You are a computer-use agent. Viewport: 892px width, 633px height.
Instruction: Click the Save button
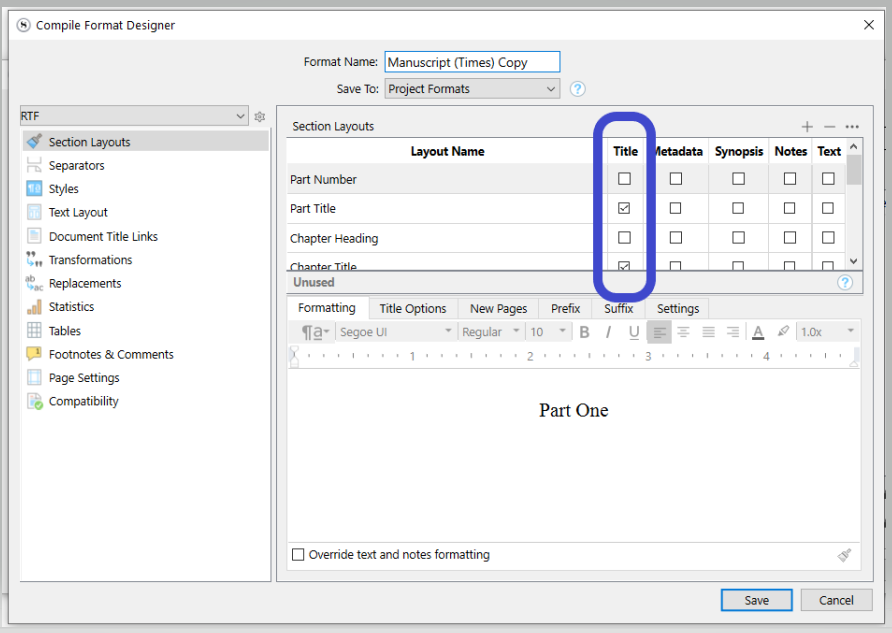pos(757,600)
